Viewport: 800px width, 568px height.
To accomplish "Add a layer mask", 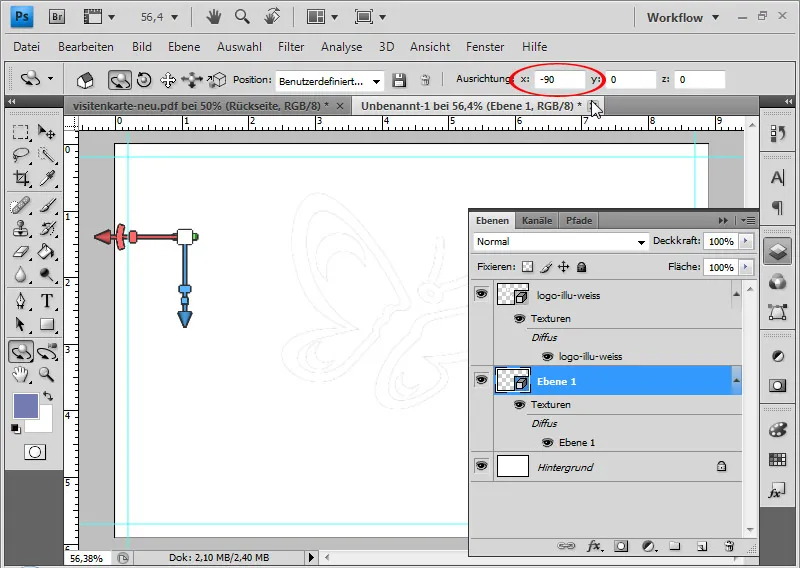I will [621, 546].
